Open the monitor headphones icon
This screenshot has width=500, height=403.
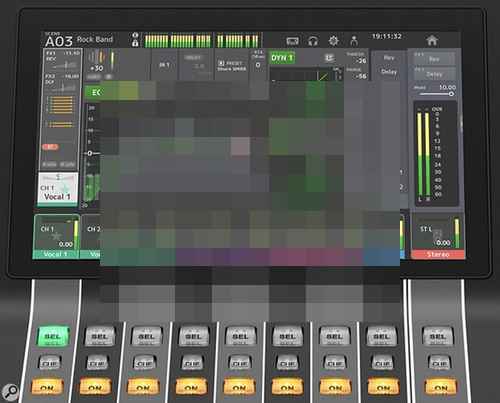[313, 41]
